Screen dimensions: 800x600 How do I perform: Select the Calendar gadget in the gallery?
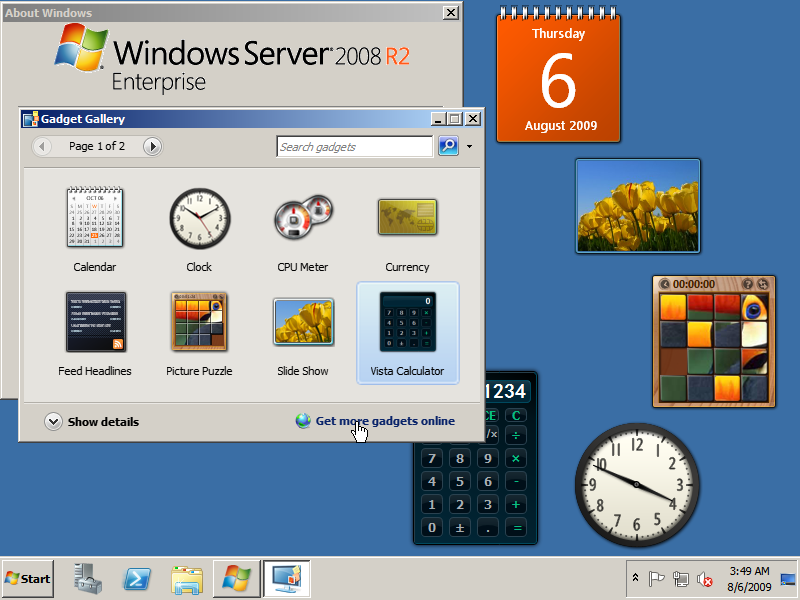click(95, 229)
